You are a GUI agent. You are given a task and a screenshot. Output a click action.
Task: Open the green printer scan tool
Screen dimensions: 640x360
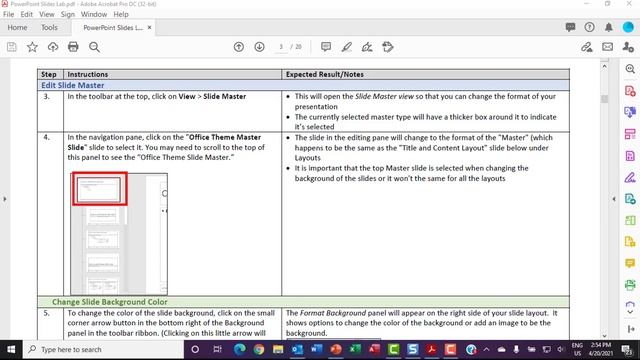tap(630, 285)
